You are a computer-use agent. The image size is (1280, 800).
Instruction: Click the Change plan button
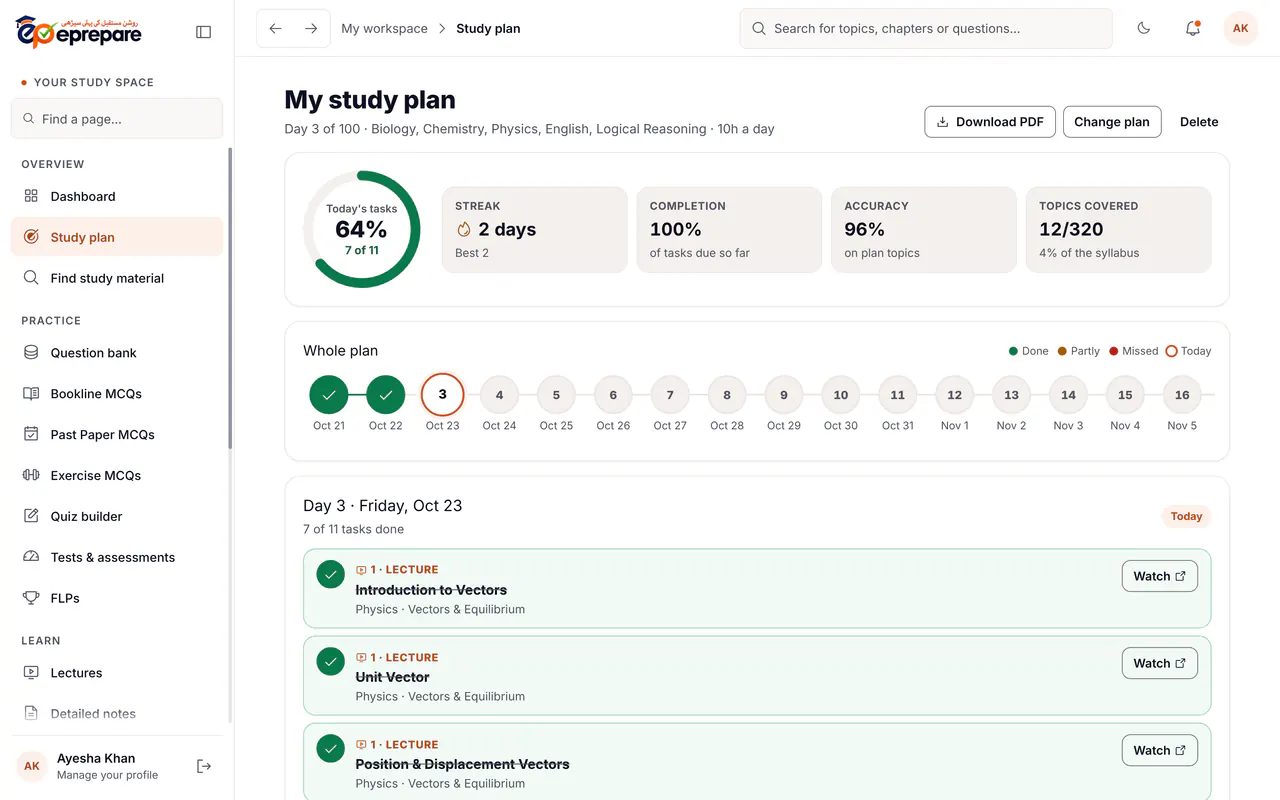(x=1112, y=122)
